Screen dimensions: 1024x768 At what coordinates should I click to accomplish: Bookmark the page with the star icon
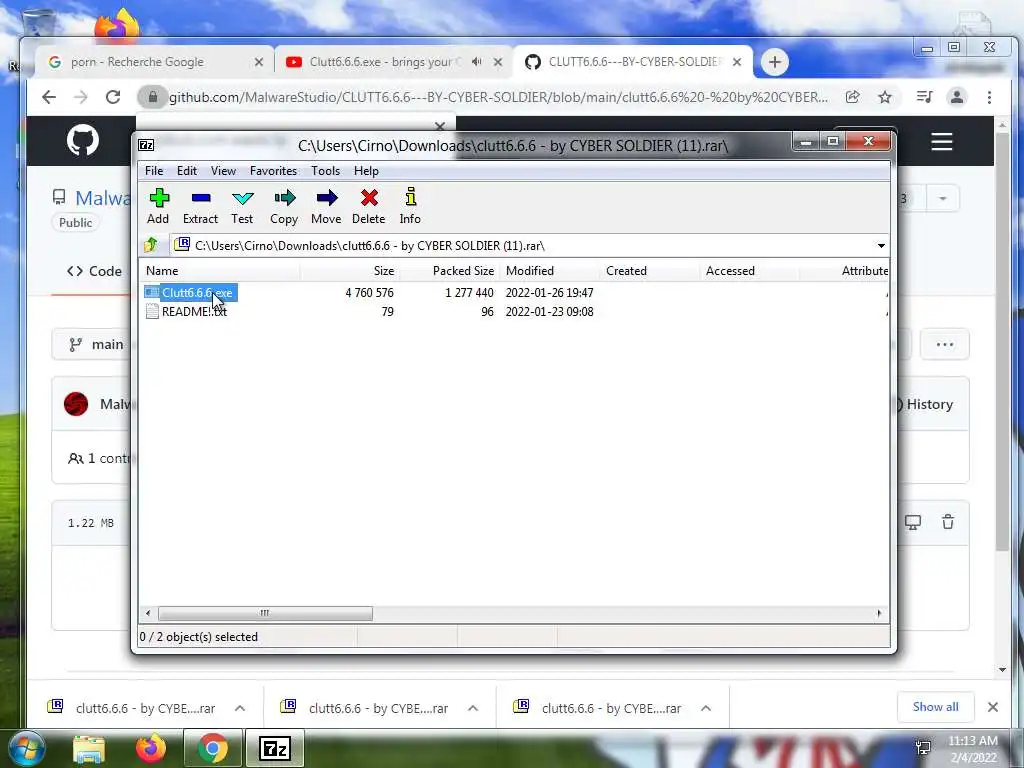[885, 97]
